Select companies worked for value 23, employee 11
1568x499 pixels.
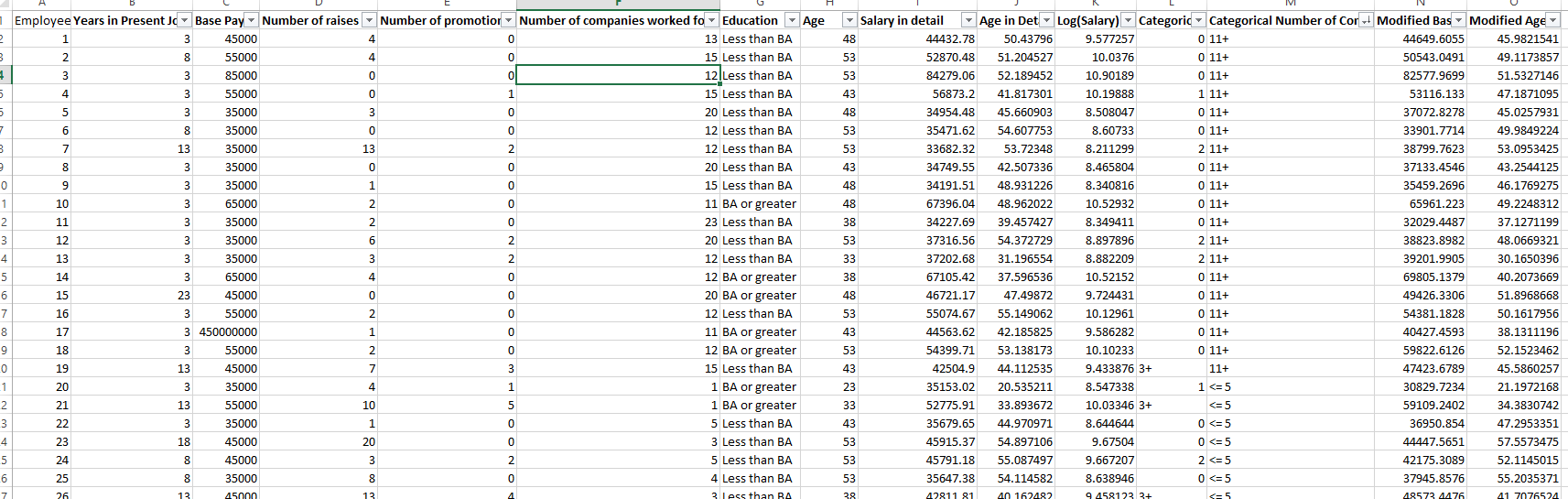[x=619, y=222]
